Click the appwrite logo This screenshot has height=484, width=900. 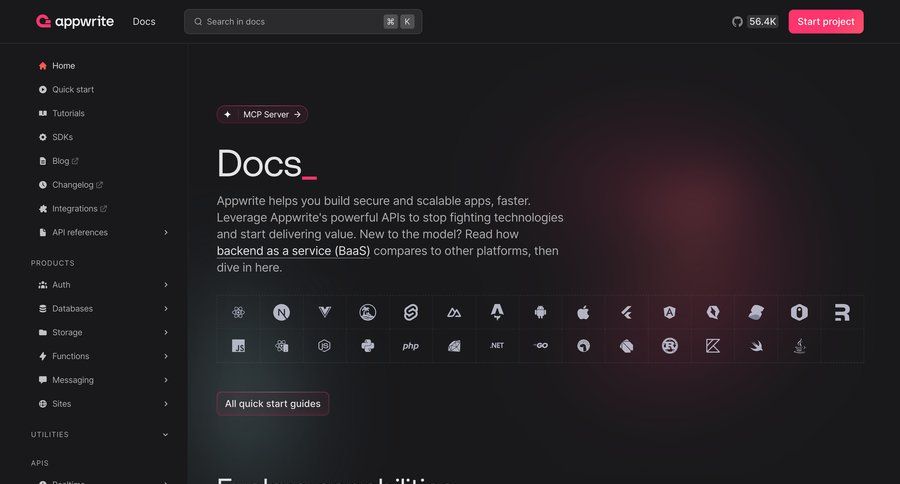click(x=75, y=22)
